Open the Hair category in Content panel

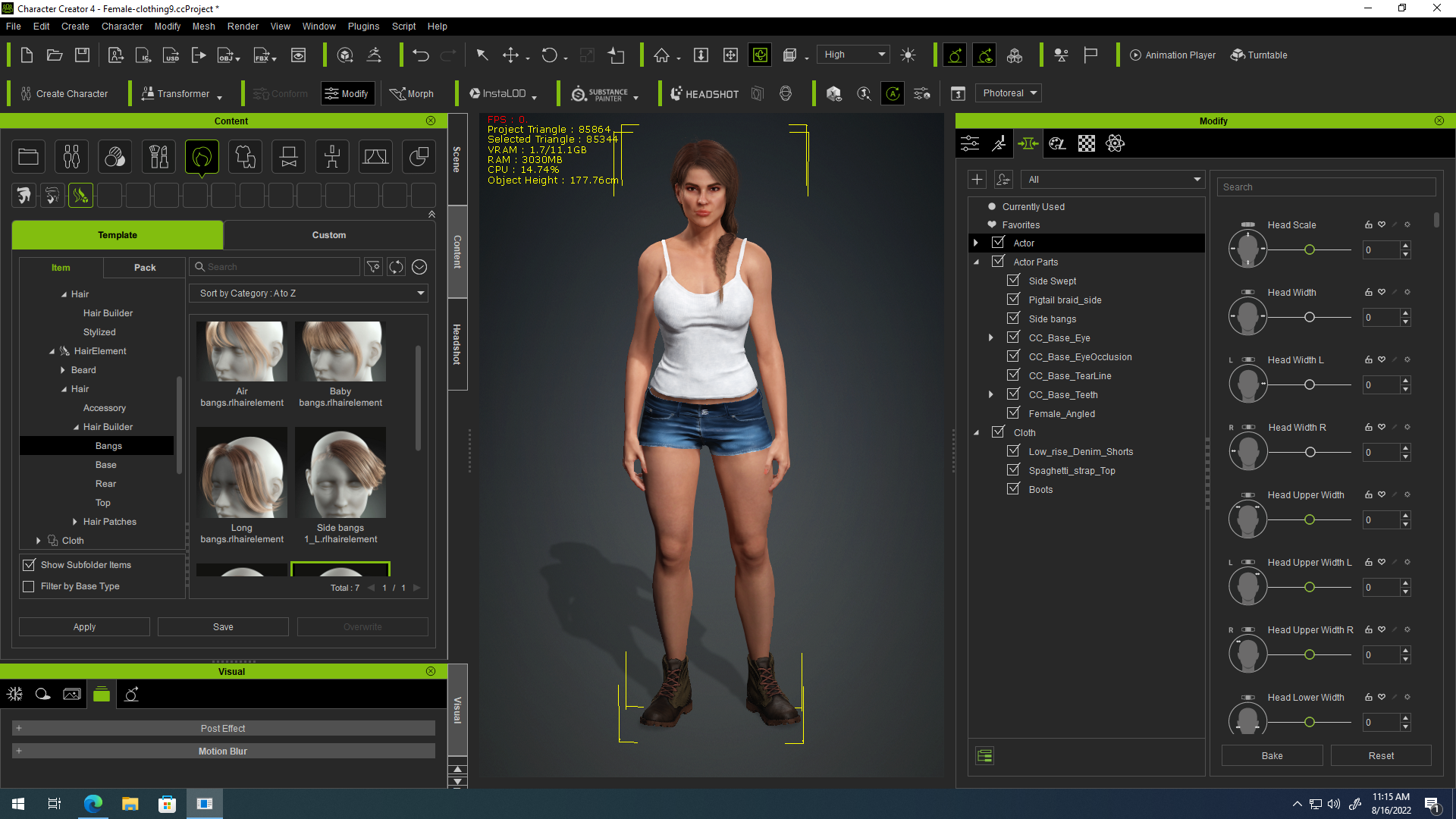pyautogui.click(x=202, y=157)
